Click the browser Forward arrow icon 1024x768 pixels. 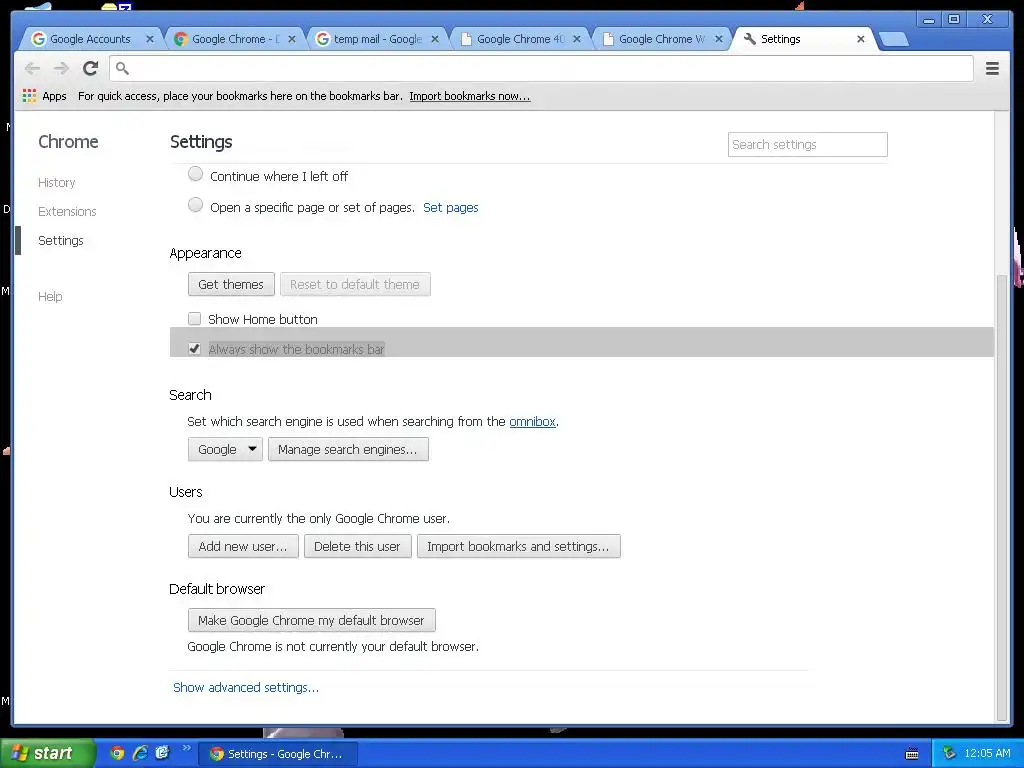click(61, 68)
